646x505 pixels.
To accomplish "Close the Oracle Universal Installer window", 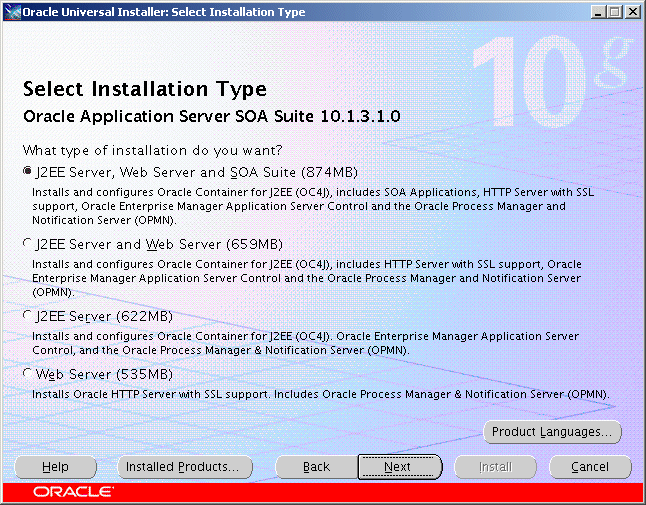I will pos(632,12).
